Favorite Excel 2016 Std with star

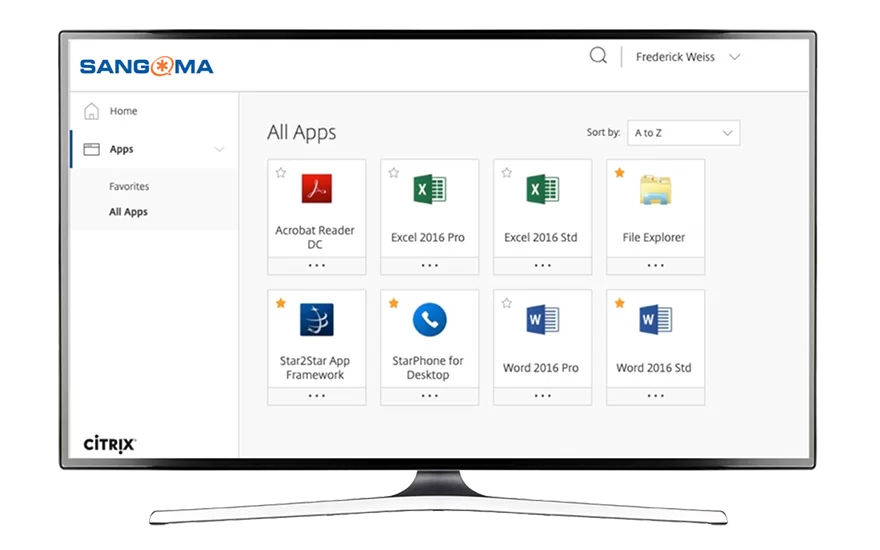507,173
